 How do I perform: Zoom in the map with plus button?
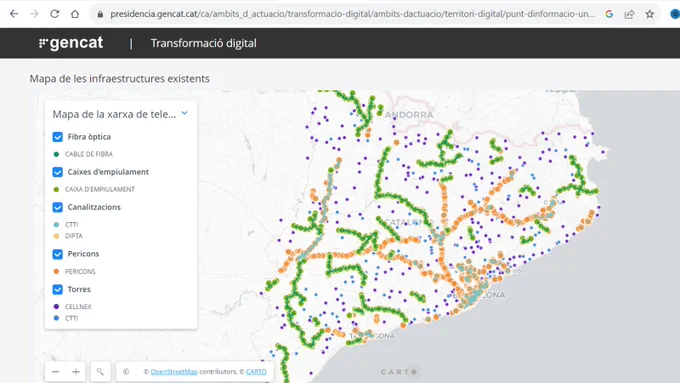[76, 372]
